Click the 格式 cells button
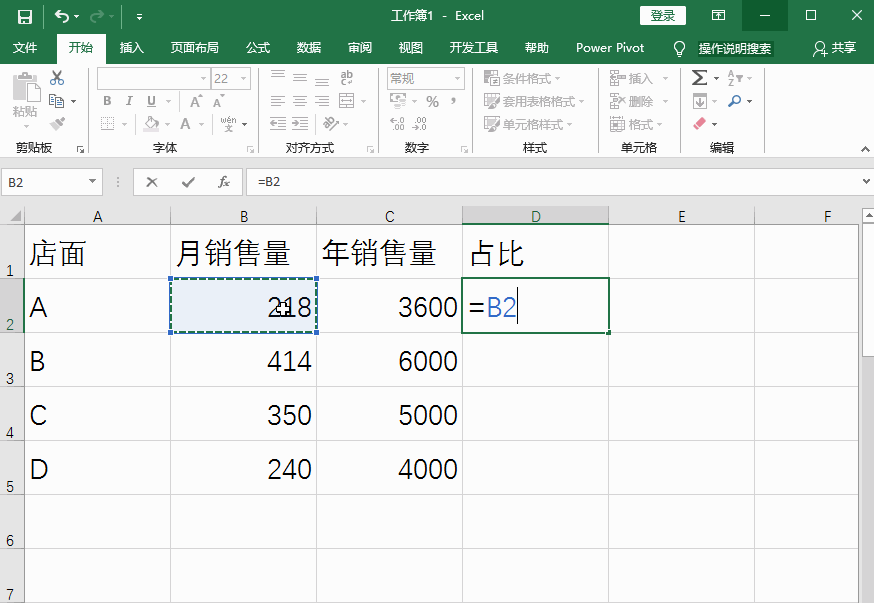The width and height of the screenshot is (874, 603). coord(636,124)
